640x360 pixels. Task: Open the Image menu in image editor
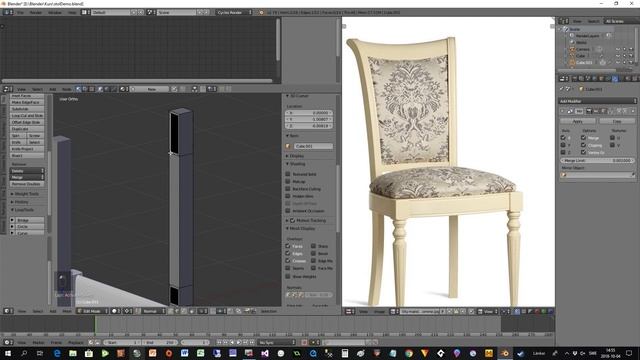coord(380,311)
